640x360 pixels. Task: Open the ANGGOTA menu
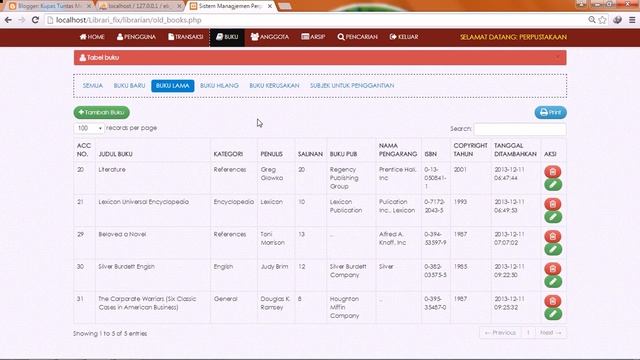270,37
